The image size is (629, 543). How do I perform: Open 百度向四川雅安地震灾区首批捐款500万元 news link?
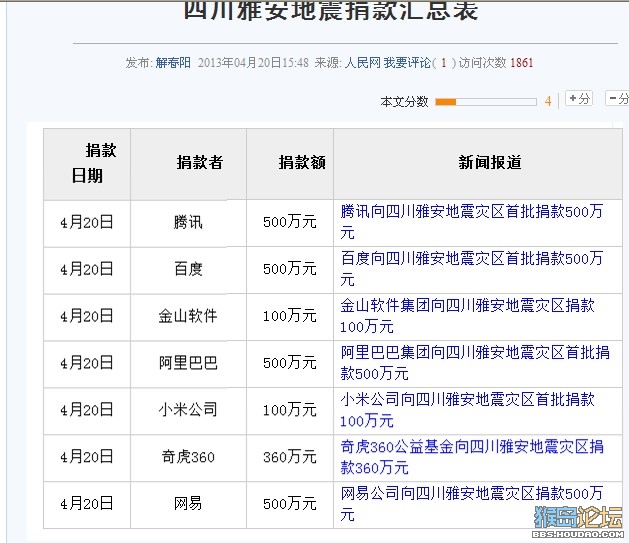(471, 269)
